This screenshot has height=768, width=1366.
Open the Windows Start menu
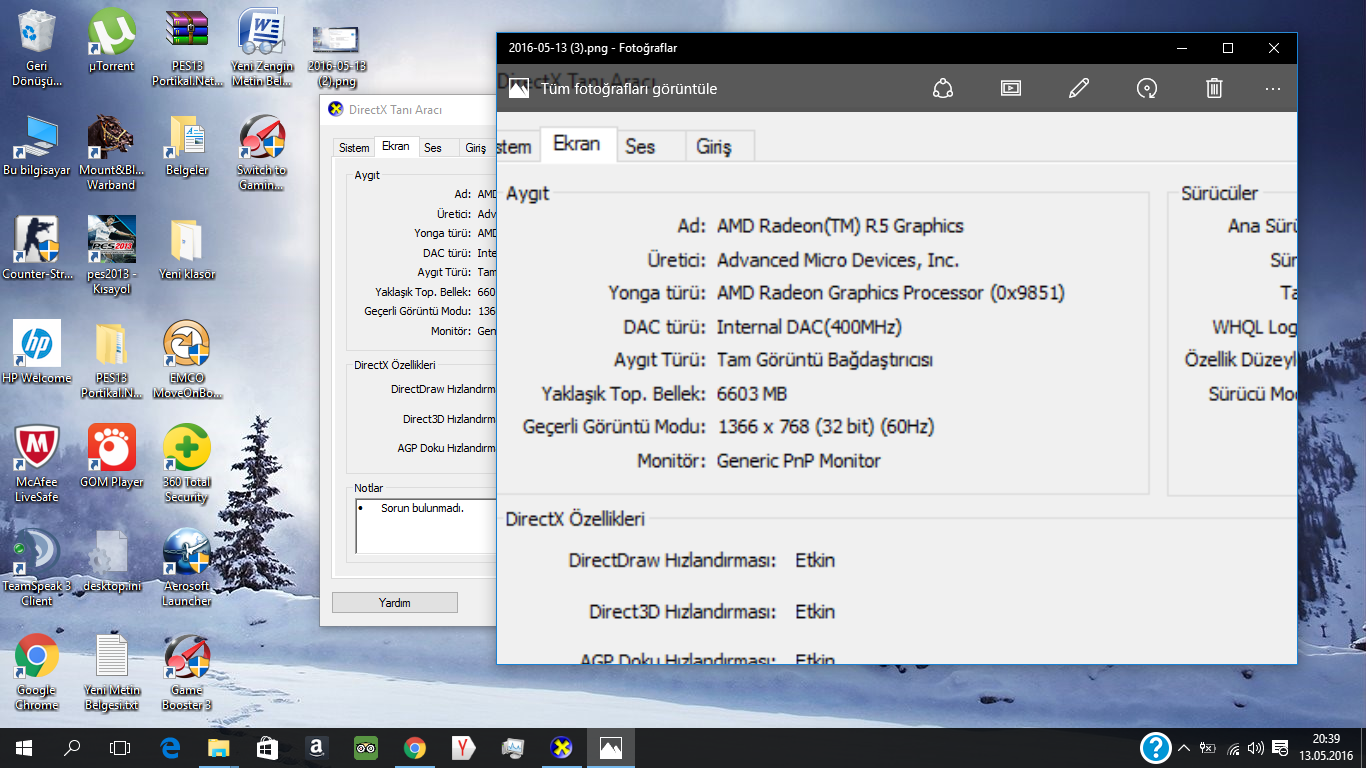tap(24, 747)
